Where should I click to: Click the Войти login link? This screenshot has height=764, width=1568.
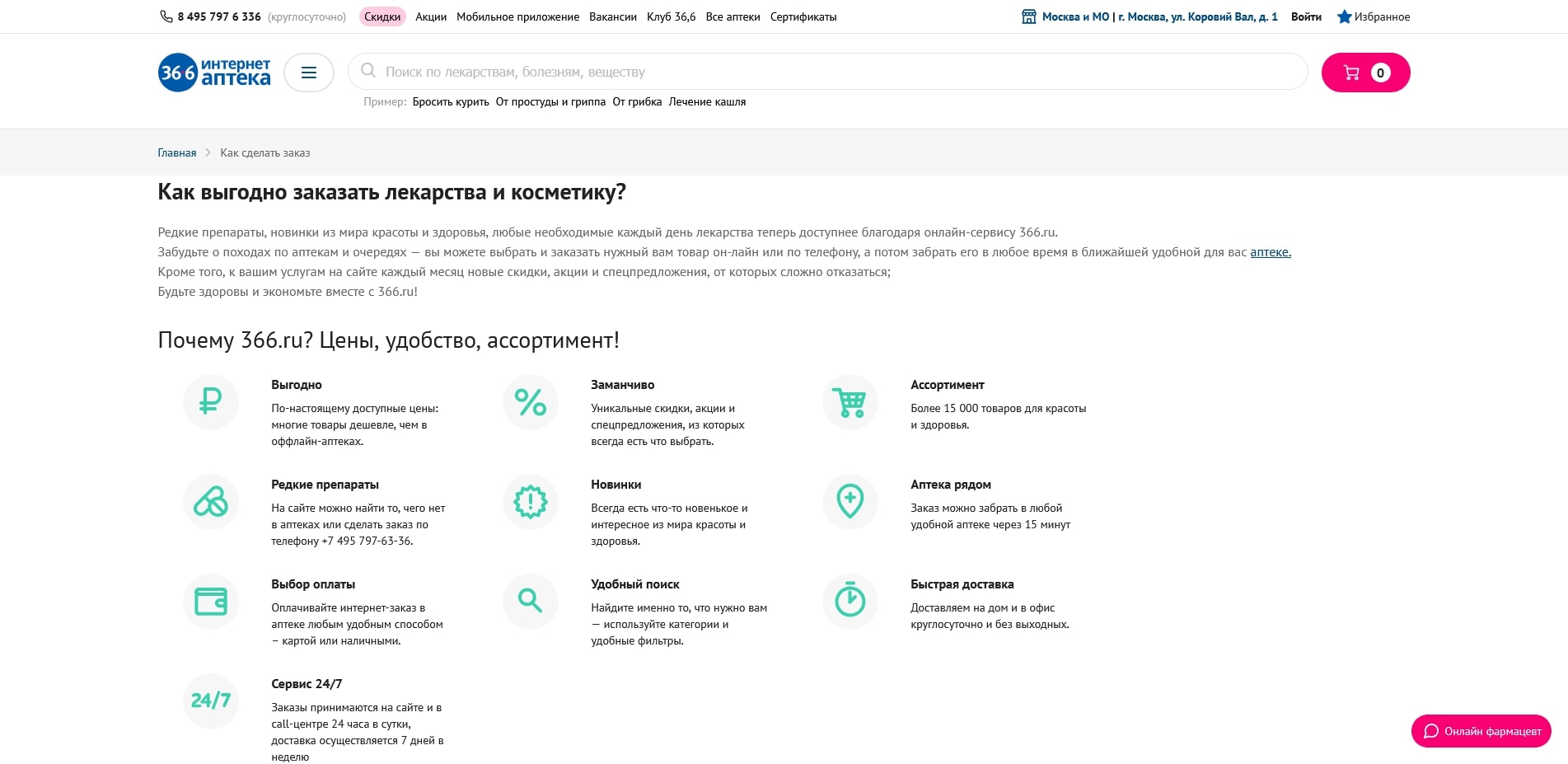click(x=1306, y=16)
